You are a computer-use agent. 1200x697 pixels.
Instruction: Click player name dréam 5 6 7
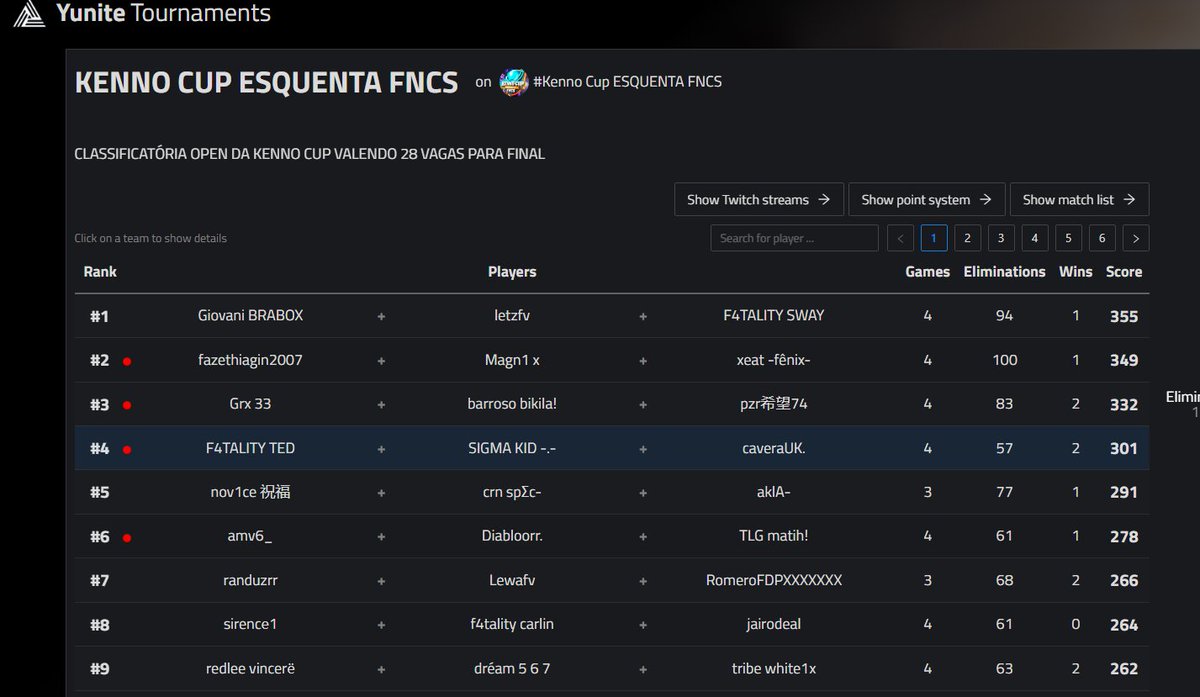point(512,668)
